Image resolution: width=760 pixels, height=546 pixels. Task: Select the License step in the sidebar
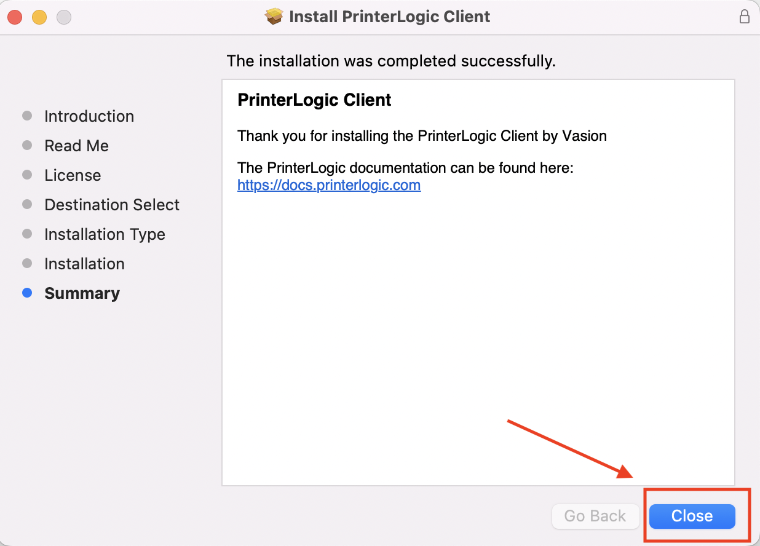(72, 175)
